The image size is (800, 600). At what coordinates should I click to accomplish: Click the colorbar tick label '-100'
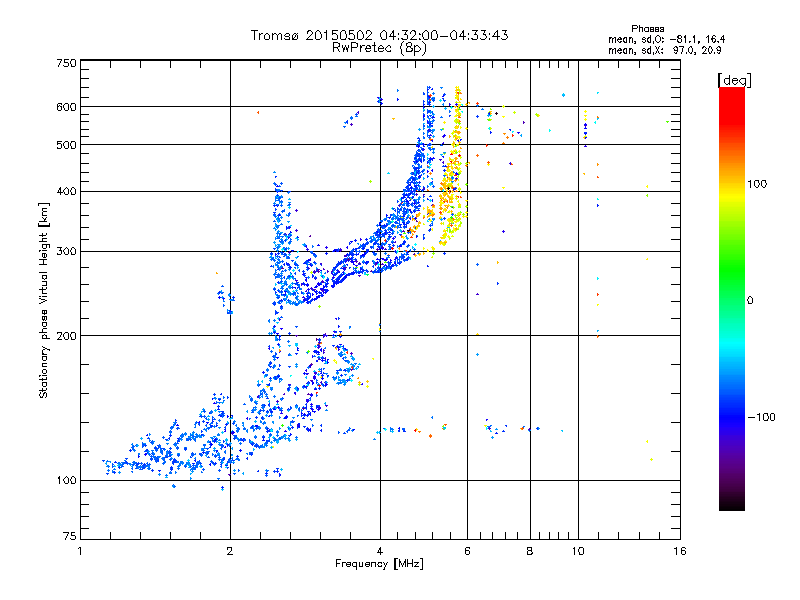coord(761,417)
